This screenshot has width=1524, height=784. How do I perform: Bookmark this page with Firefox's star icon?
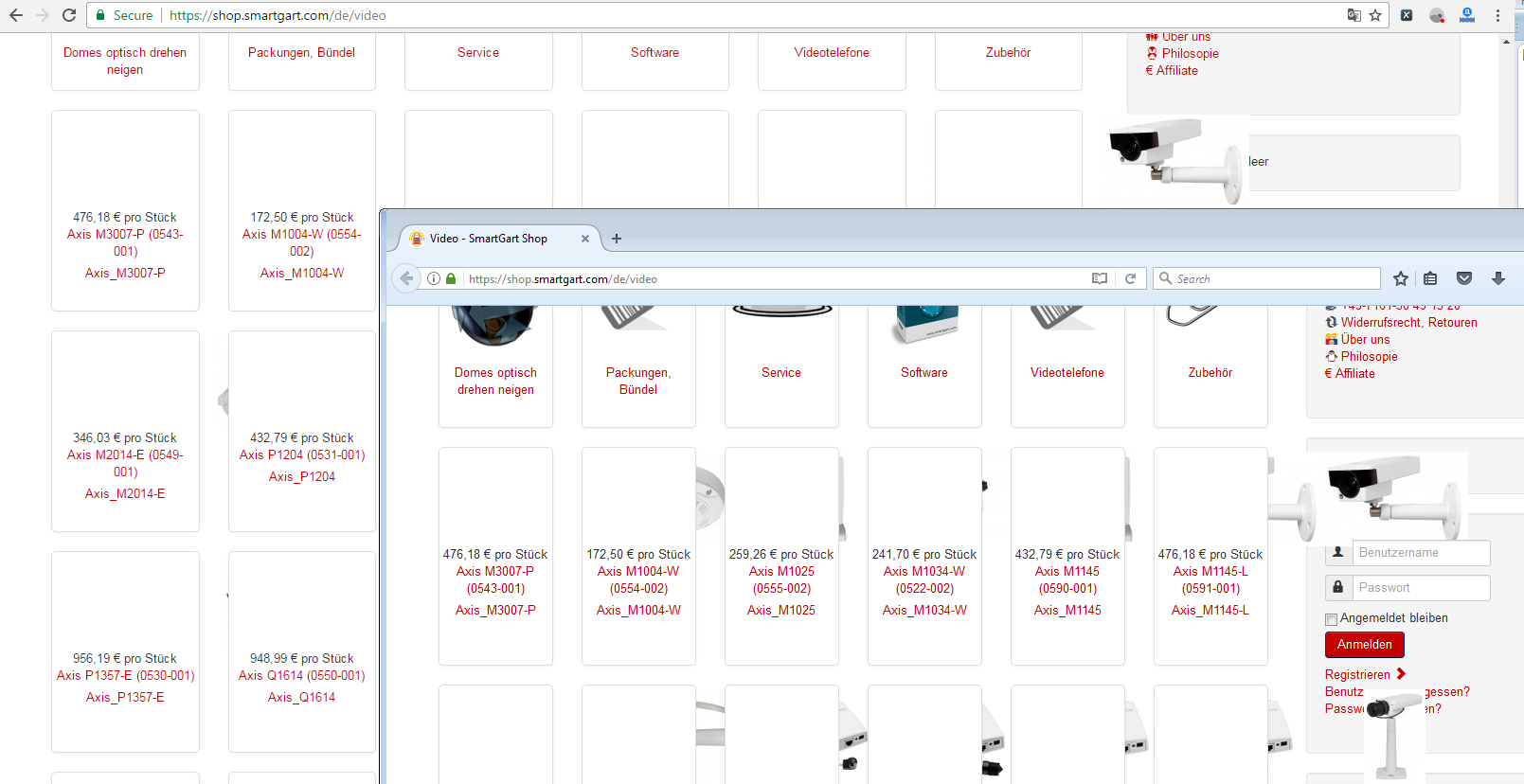(x=1401, y=278)
